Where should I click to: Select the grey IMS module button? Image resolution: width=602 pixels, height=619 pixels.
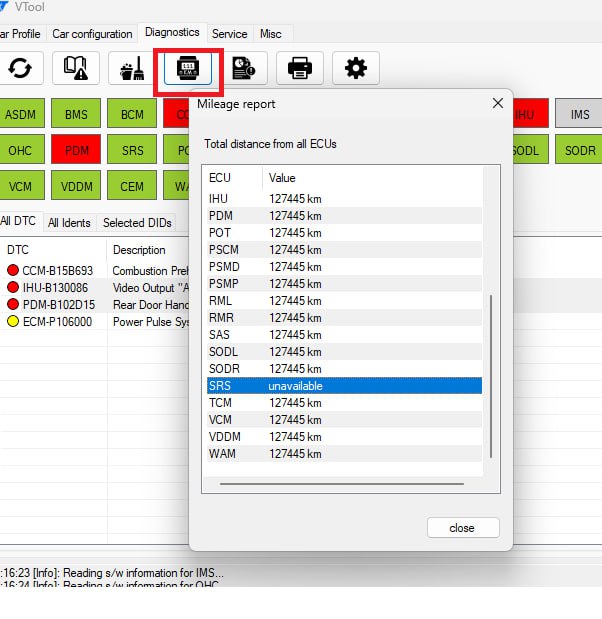580,115
